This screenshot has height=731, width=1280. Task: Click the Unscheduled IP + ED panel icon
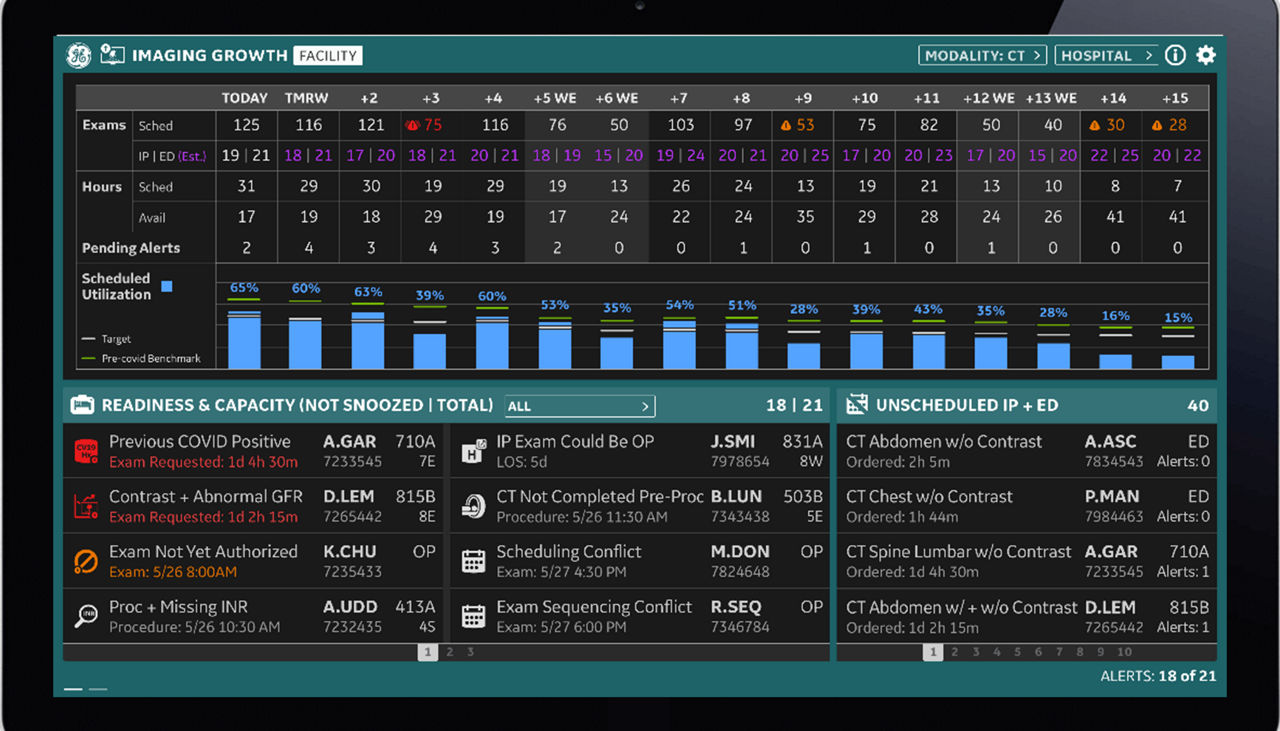pyautogui.click(x=857, y=405)
